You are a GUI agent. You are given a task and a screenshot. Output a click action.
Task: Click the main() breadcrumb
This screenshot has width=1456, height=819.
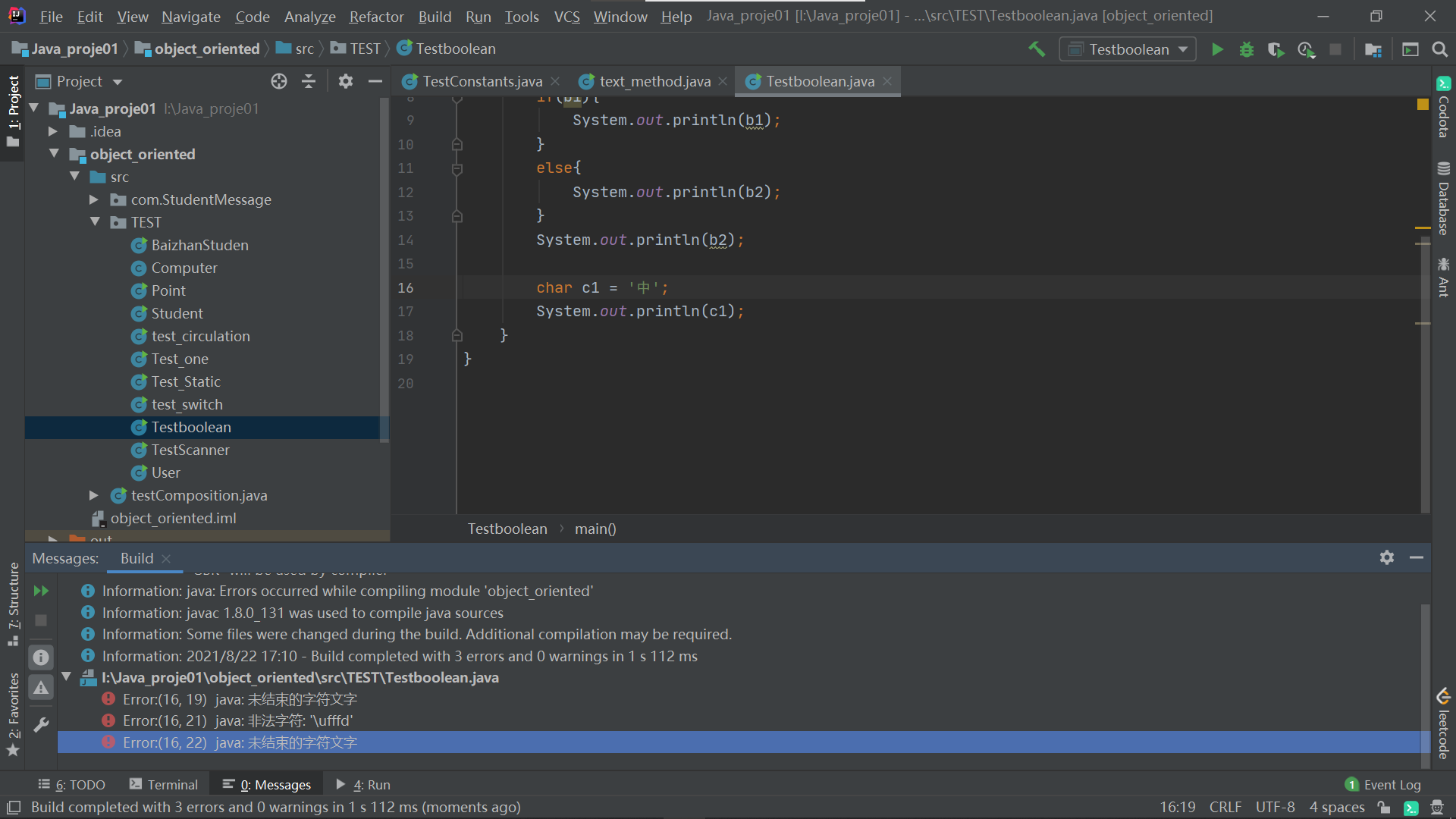pyautogui.click(x=595, y=529)
